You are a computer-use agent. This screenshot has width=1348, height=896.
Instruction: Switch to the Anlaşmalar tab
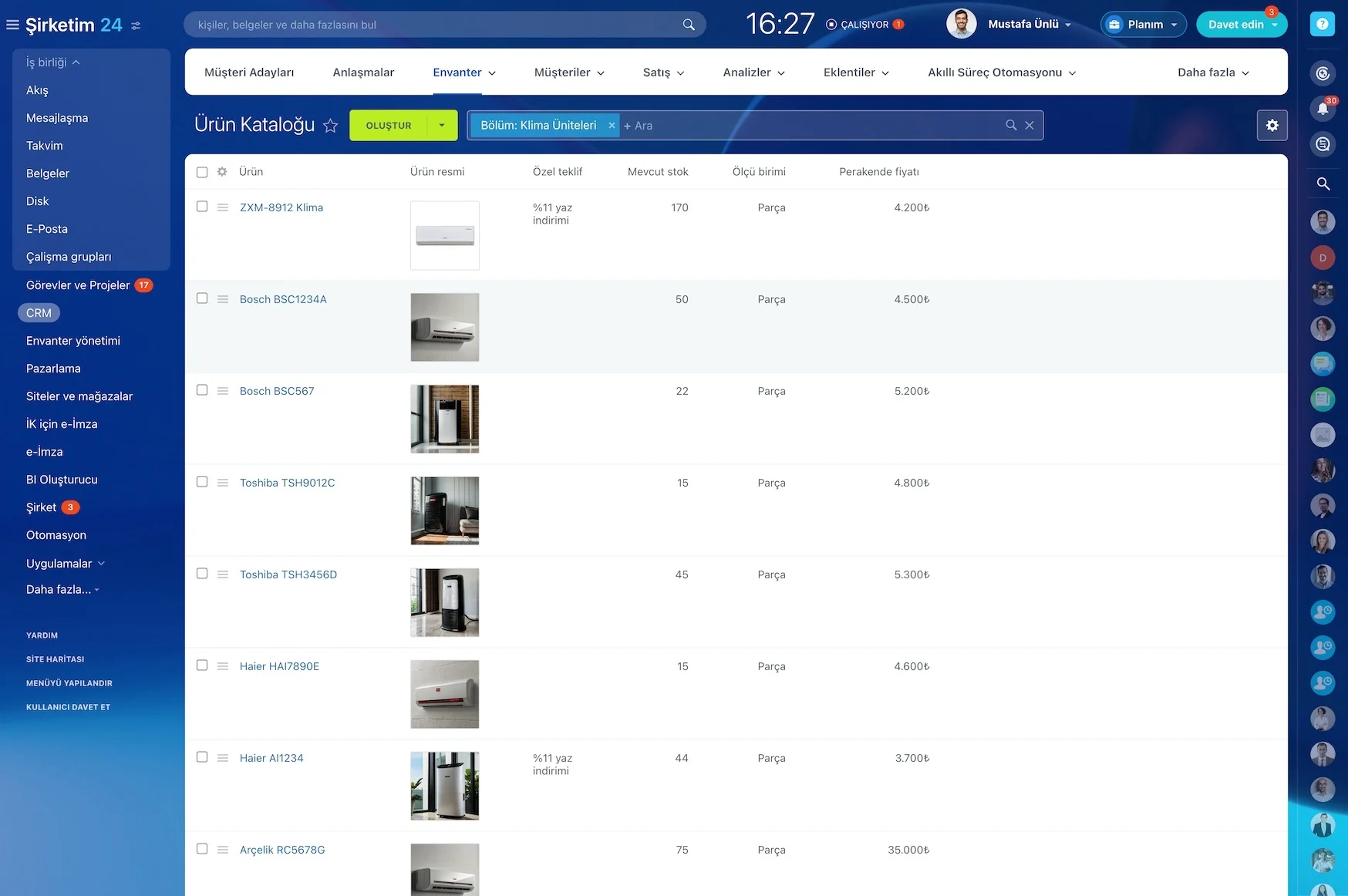363,72
